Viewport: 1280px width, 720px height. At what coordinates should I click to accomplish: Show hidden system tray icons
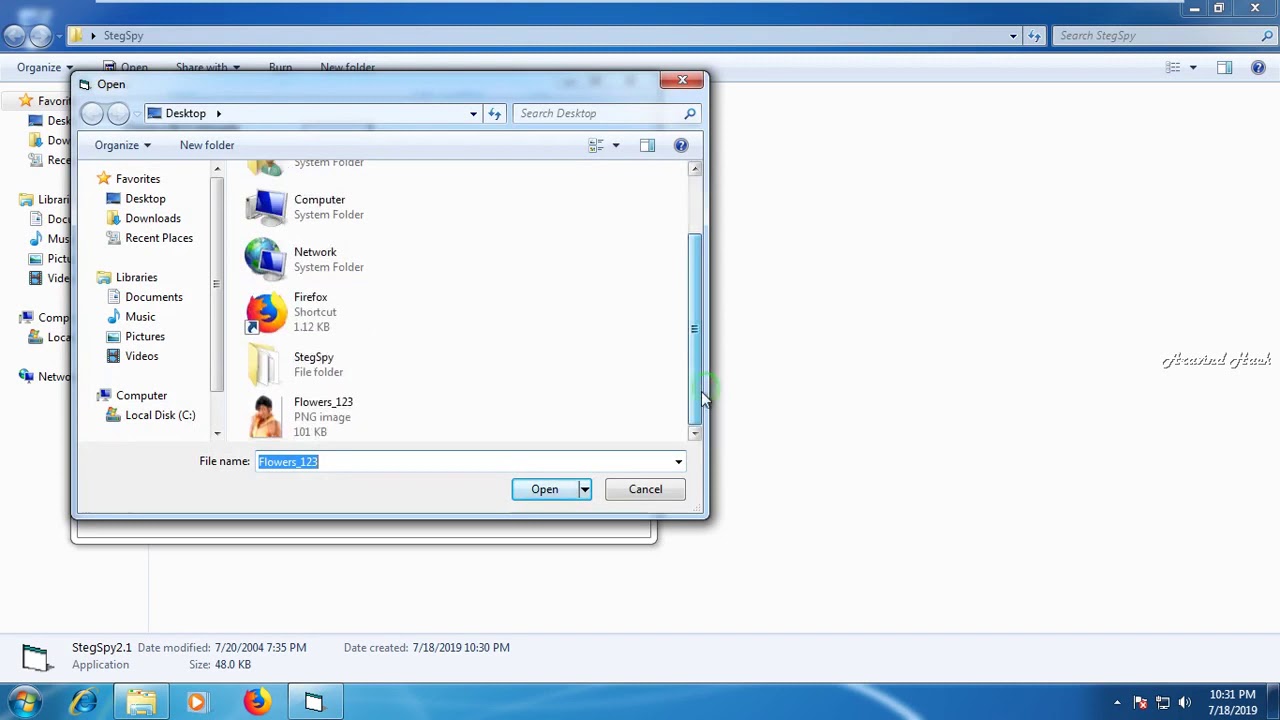(x=1117, y=702)
